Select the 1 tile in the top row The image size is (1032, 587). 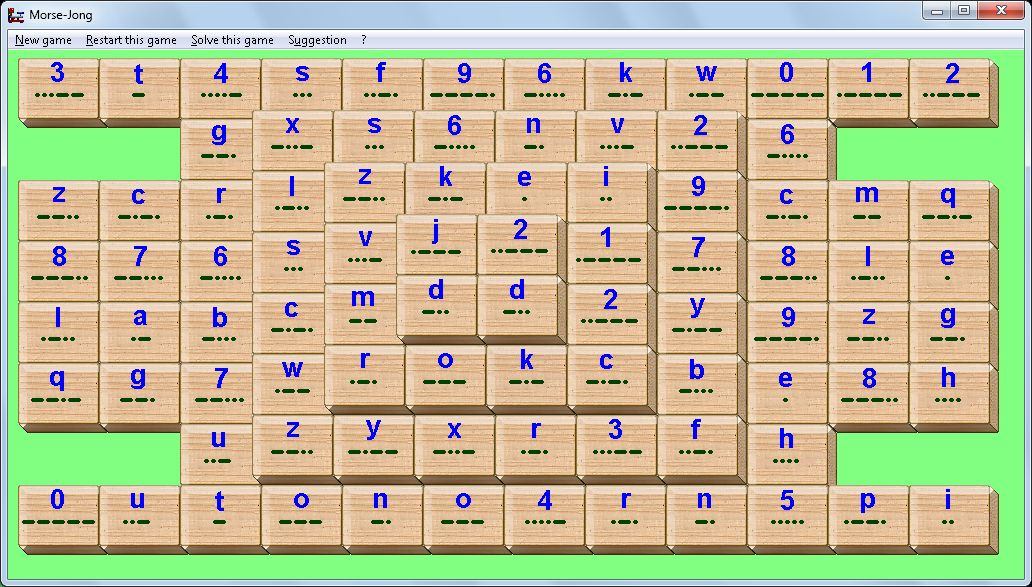868,88
